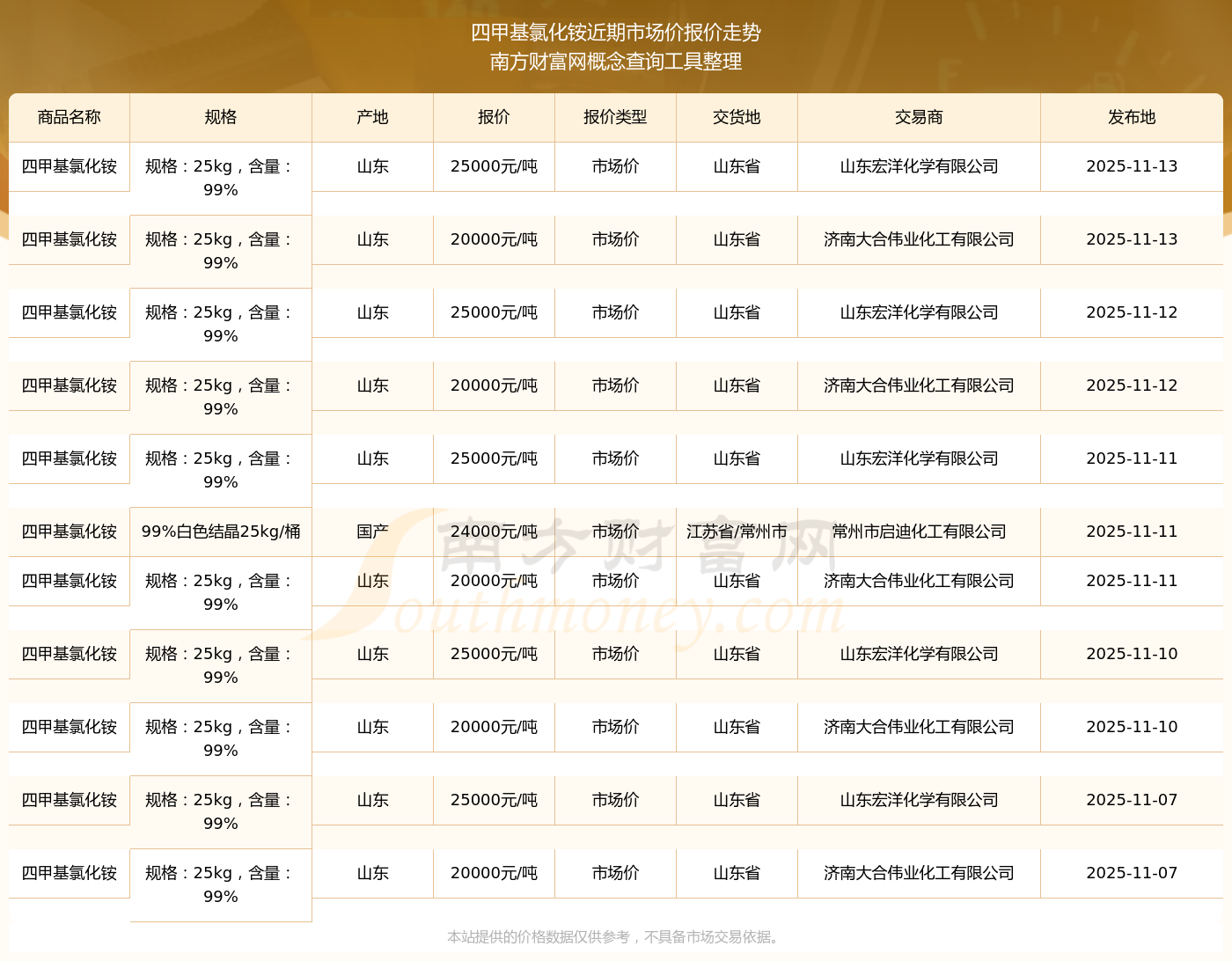Click the subtitle 南方财富网概念查询工具整理
The image size is (1232, 961).
coord(616,62)
